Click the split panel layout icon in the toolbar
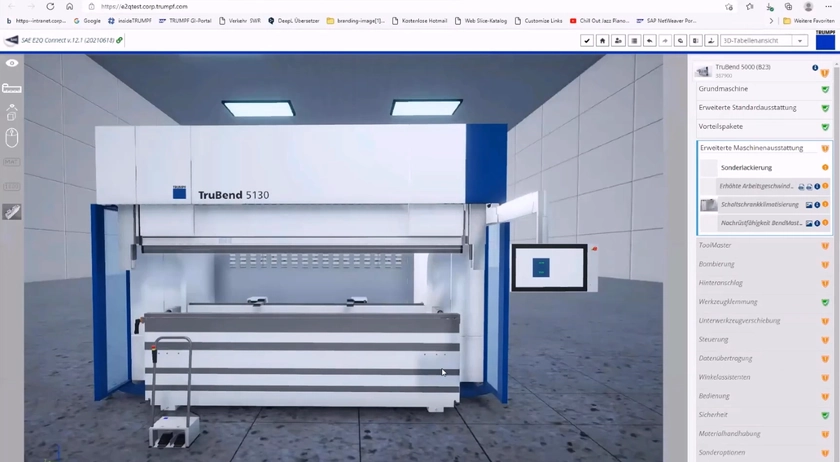 pos(696,41)
